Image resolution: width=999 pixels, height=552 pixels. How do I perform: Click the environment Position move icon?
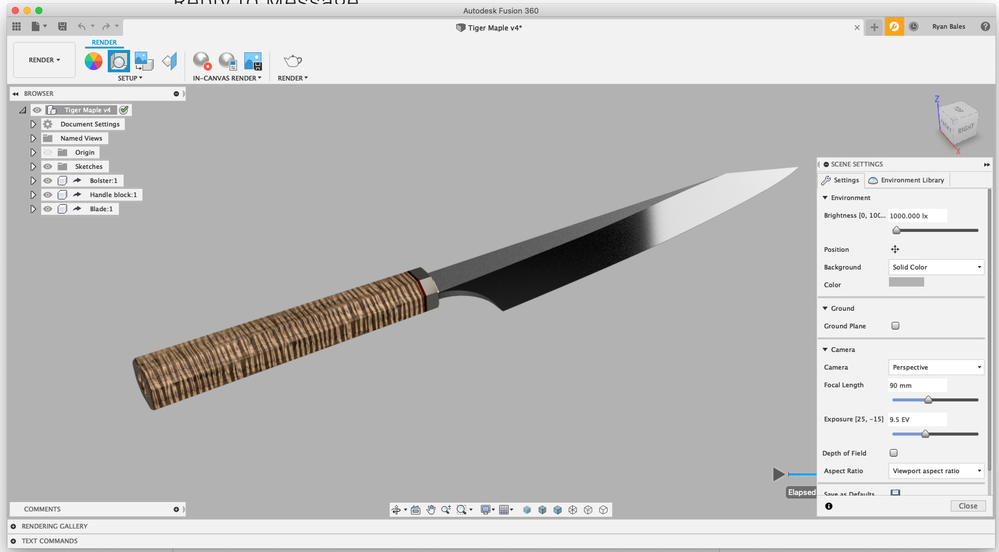point(895,249)
